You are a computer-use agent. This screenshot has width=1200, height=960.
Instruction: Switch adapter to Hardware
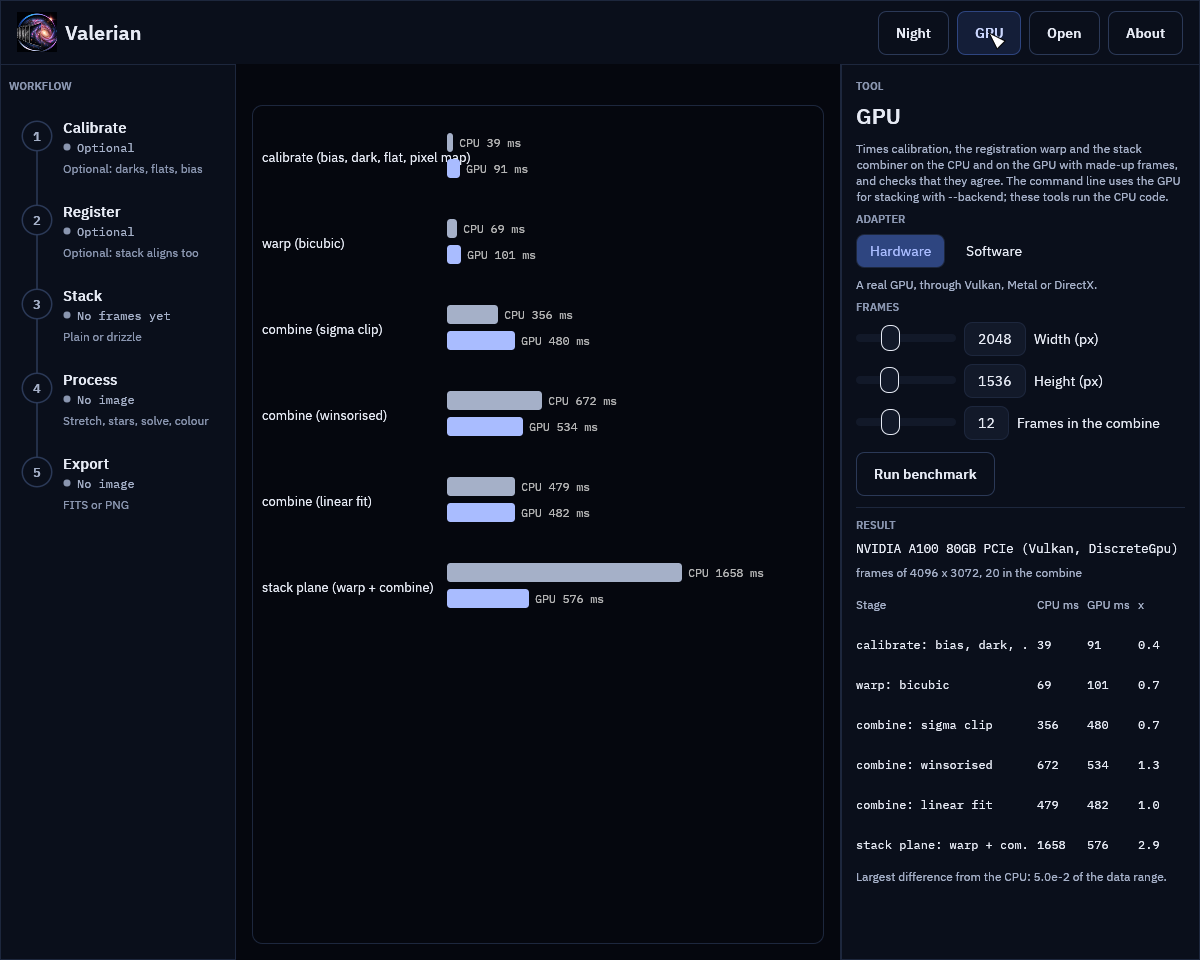(x=900, y=251)
